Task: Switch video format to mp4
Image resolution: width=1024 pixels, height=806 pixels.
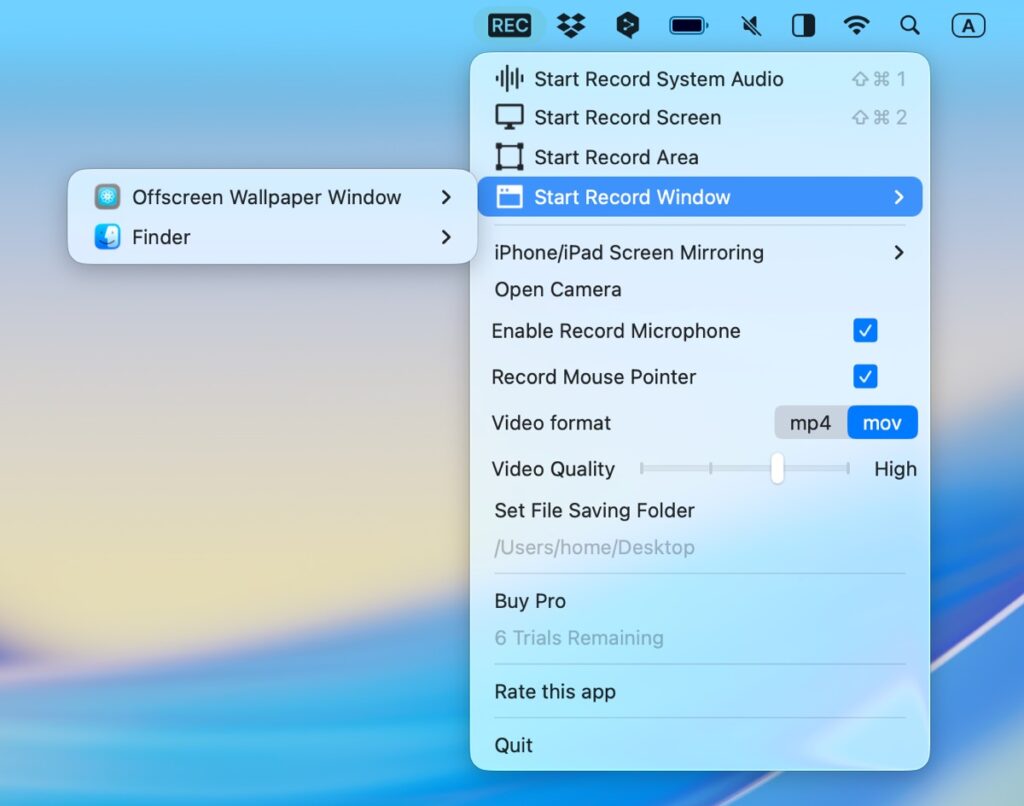Action: [810, 423]
